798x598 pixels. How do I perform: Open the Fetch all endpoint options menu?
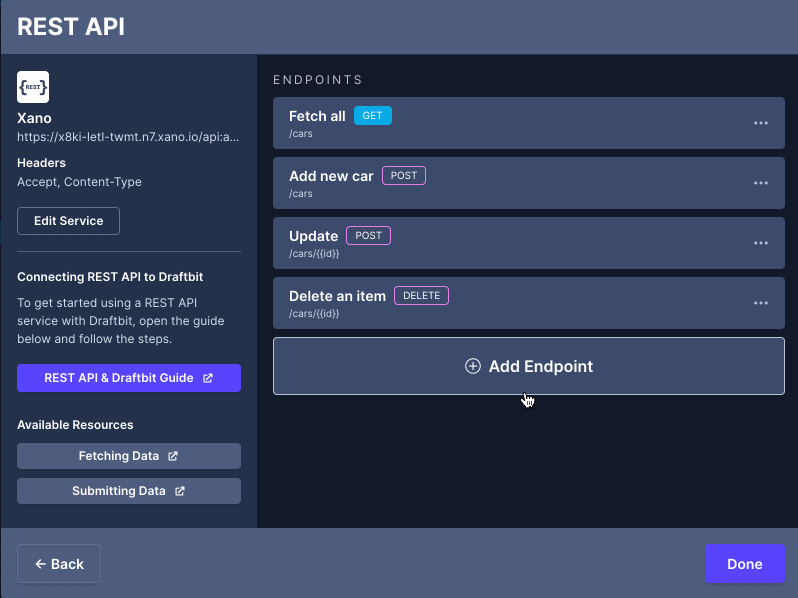pos(760,123)
